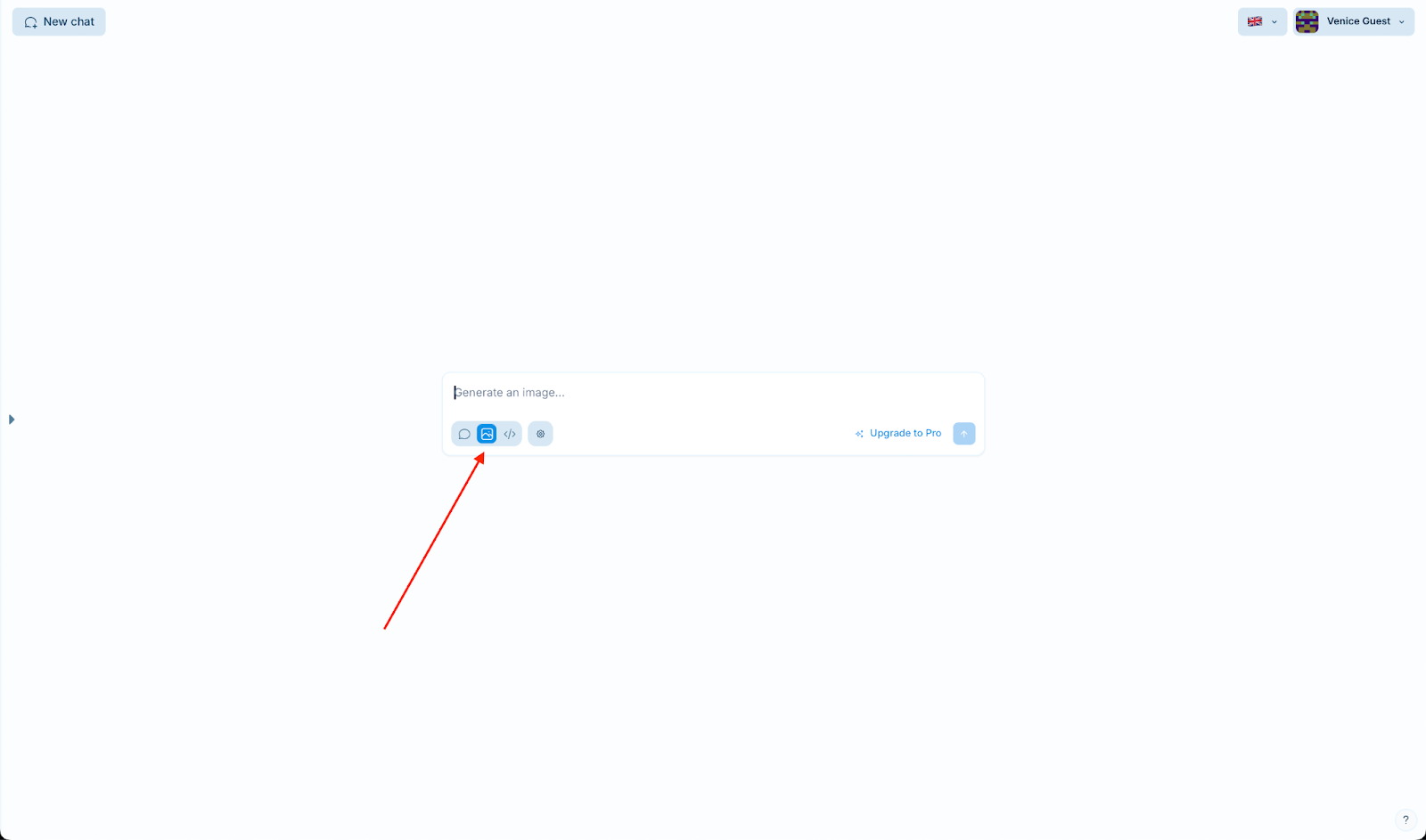Viewport: 1426px width, 840px height.
Task: Expand the Venice Guest account chevron
Action: (1401, 22)
